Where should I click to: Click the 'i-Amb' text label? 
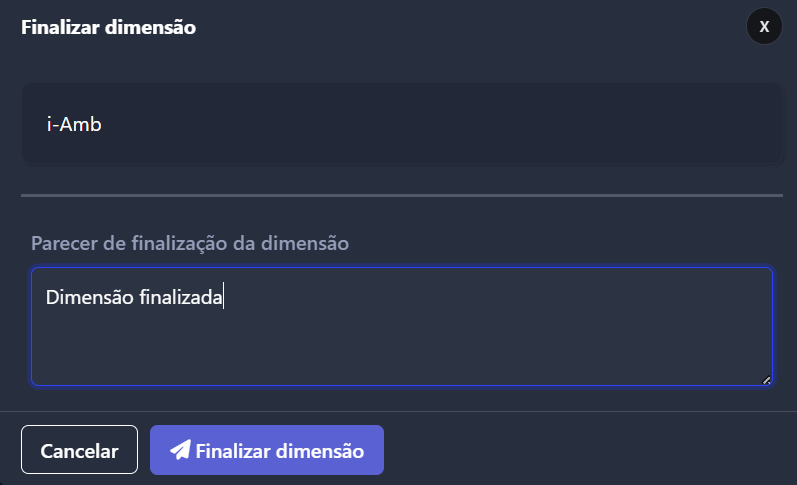tap(74, 124)
